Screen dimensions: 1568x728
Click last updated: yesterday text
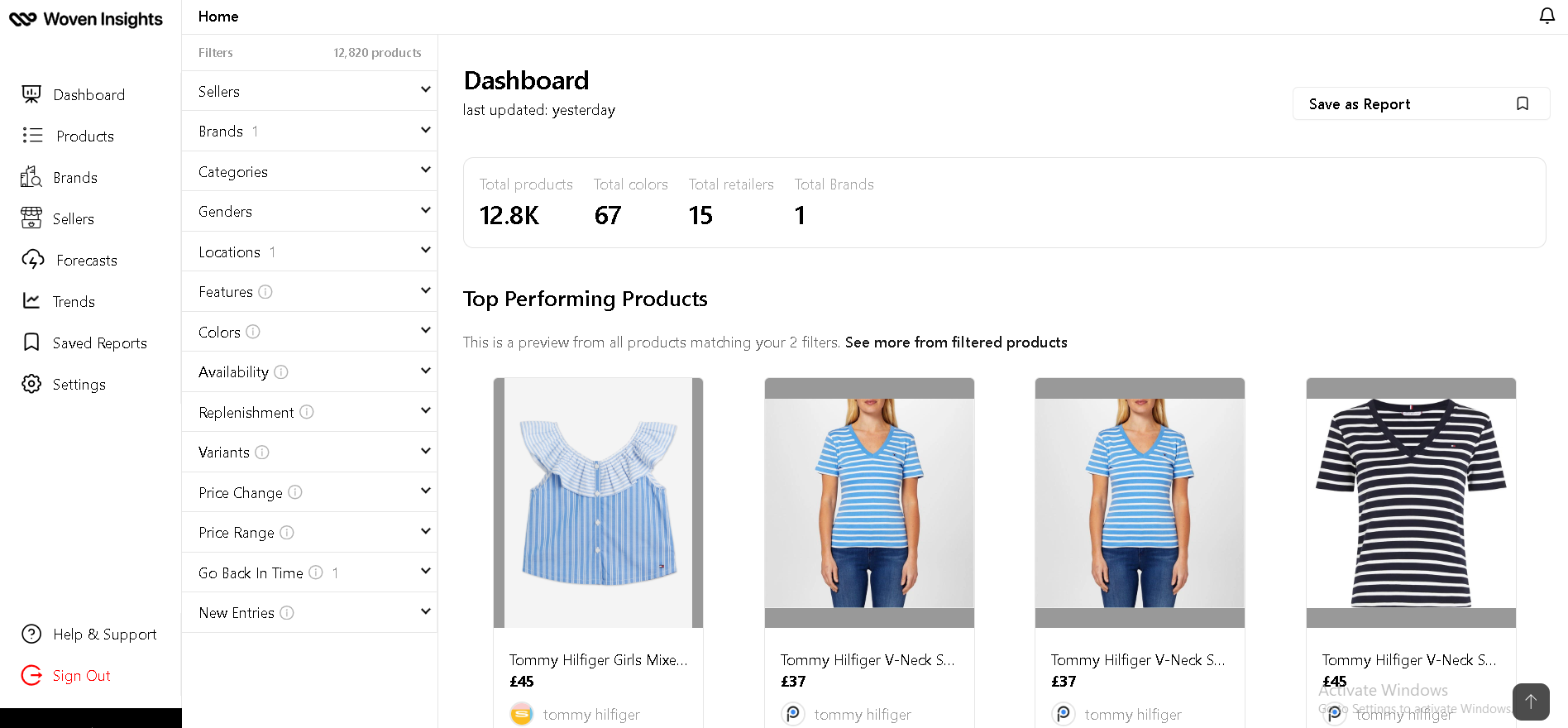[539, 109]
